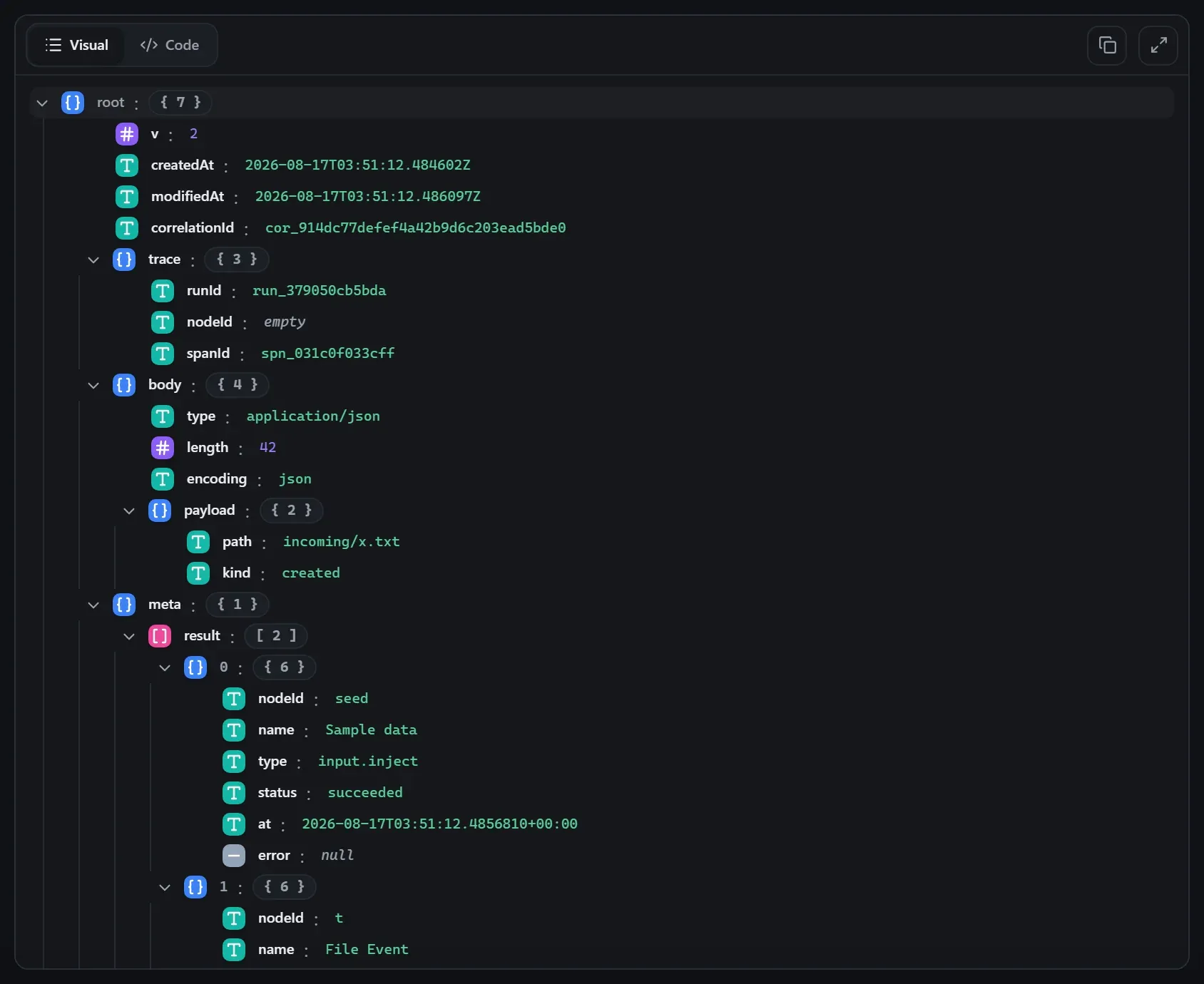This screenshot has width=1204, height=984.
Task: Click the type value application/json
Action: (x=313, y=416)
